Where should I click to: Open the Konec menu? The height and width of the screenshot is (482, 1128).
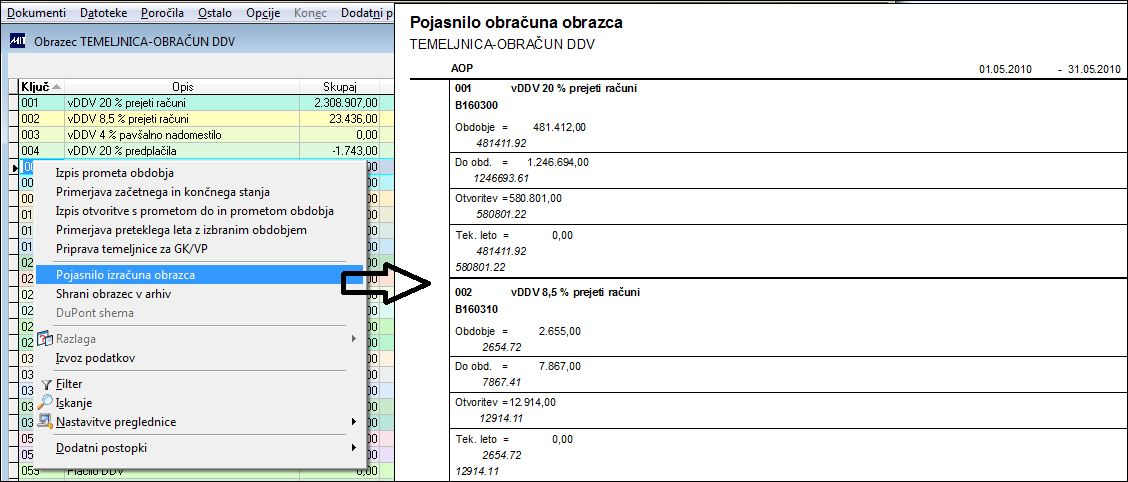(x=310, y=13)
